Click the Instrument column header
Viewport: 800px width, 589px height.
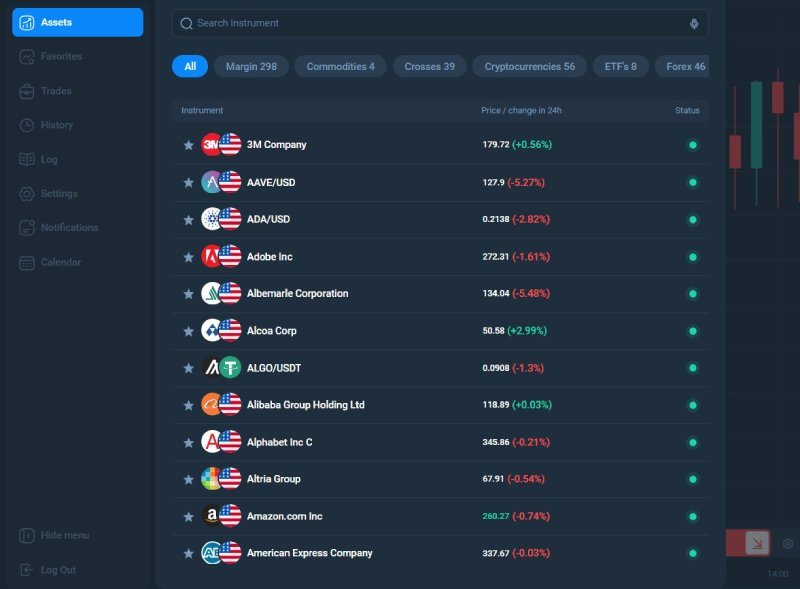click(202, 110)
